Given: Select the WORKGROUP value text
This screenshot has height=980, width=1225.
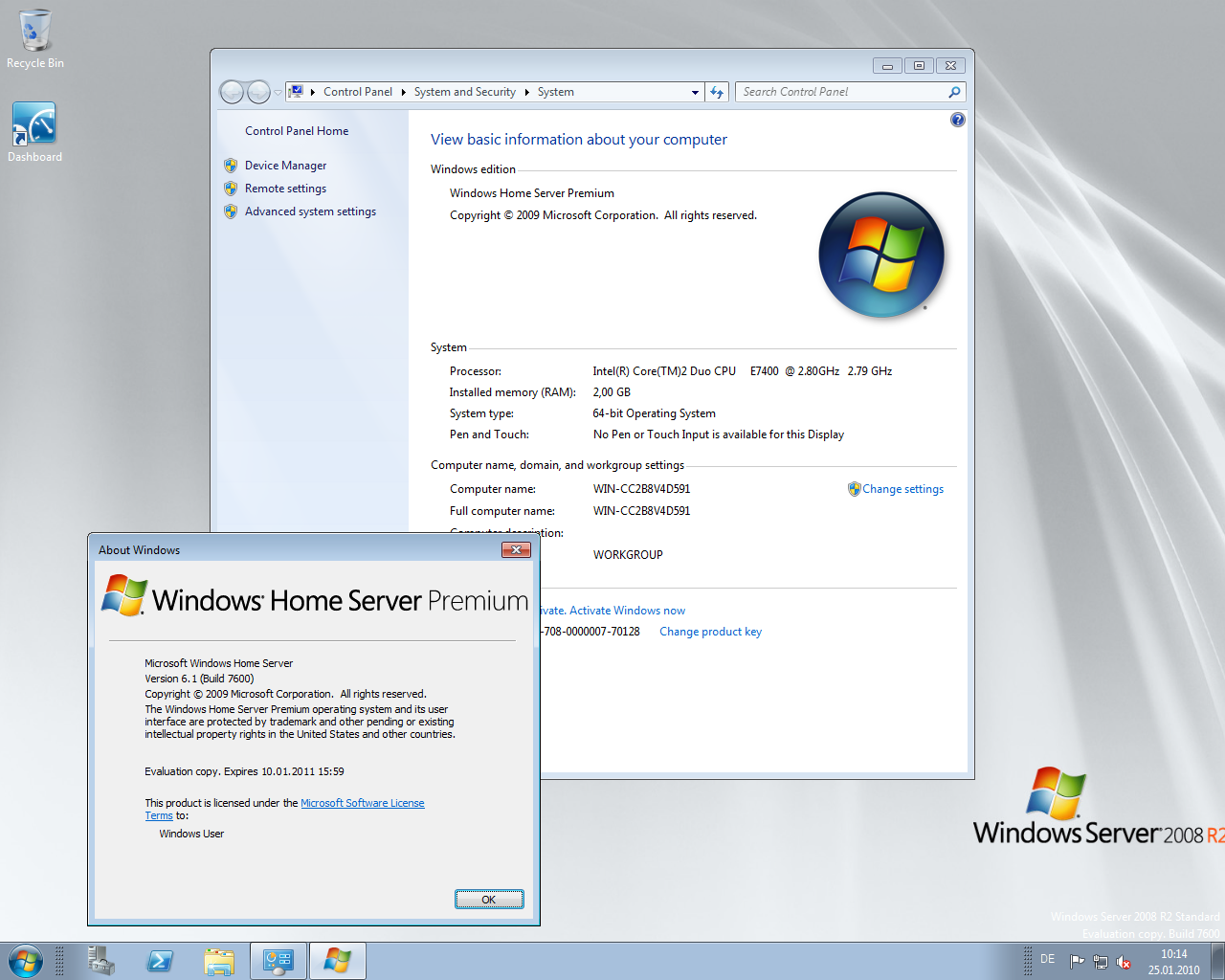Looking at the screenshot, I should tap(628, 555).
